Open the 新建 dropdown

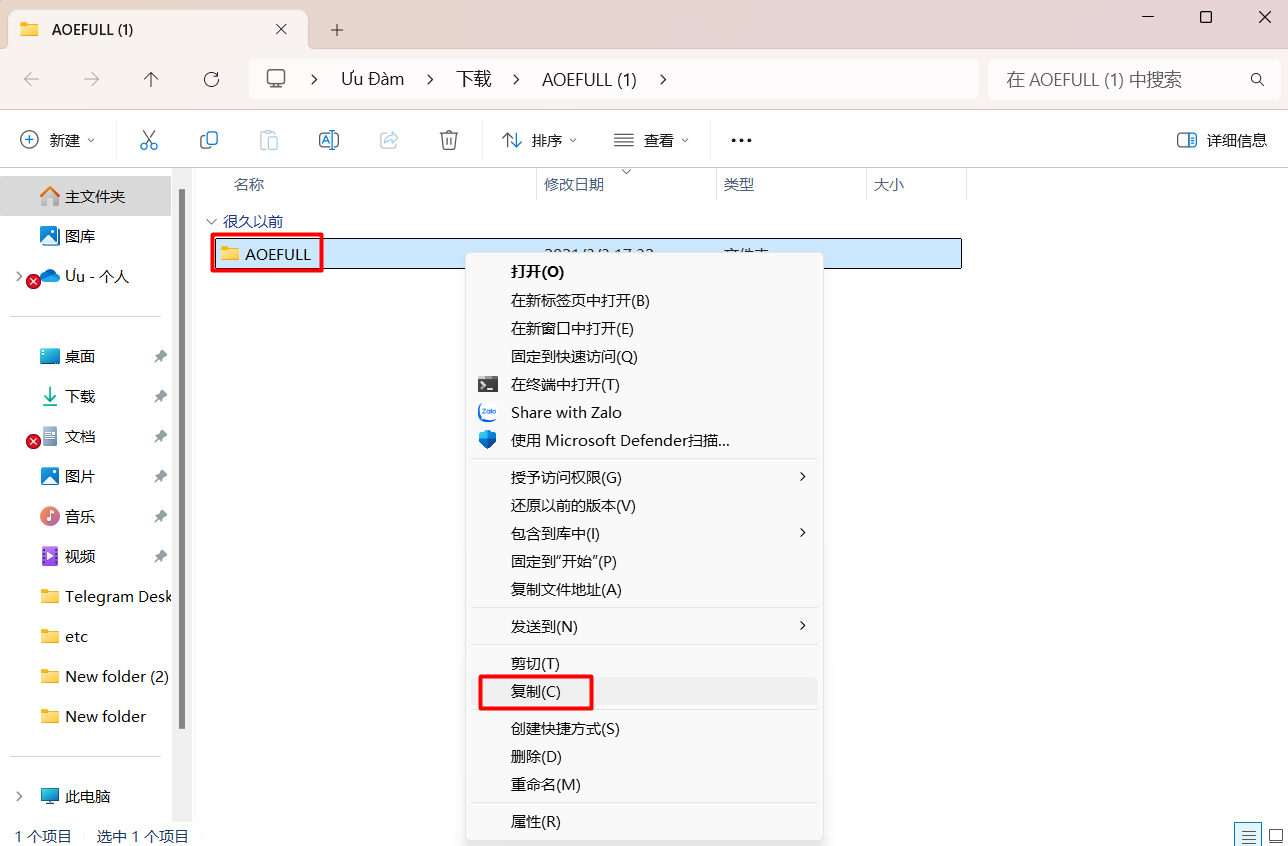[x=58, y=140]
